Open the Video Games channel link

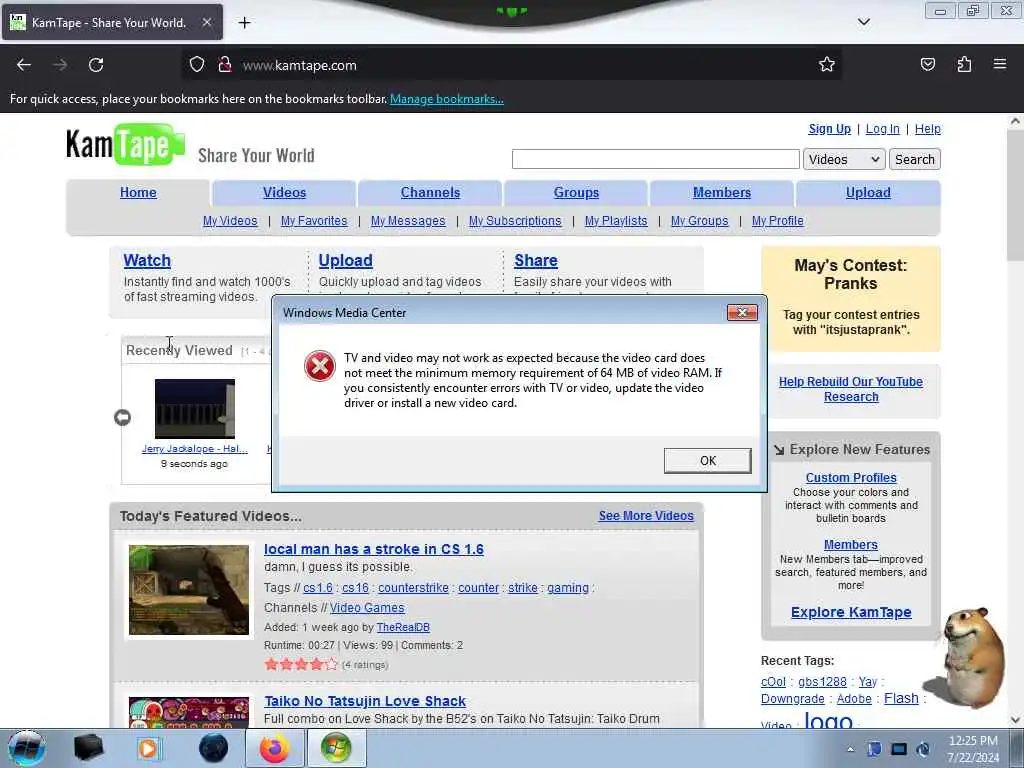click(367, 607)
